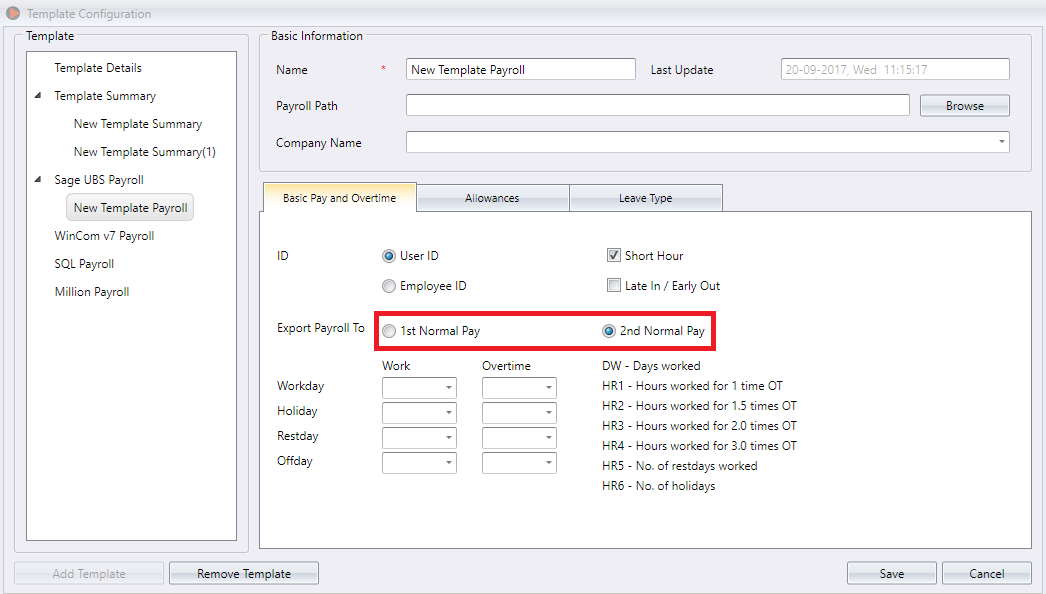Uncheck the Short Hour checkbox
Viewport: 1046px width, 594px height.
[614, 255]
